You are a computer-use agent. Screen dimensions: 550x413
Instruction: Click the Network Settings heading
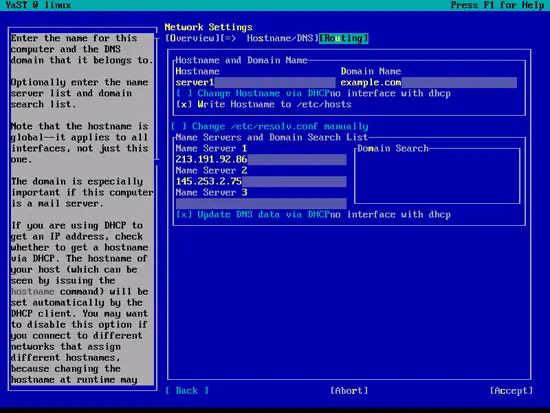(x=209, y=27)
